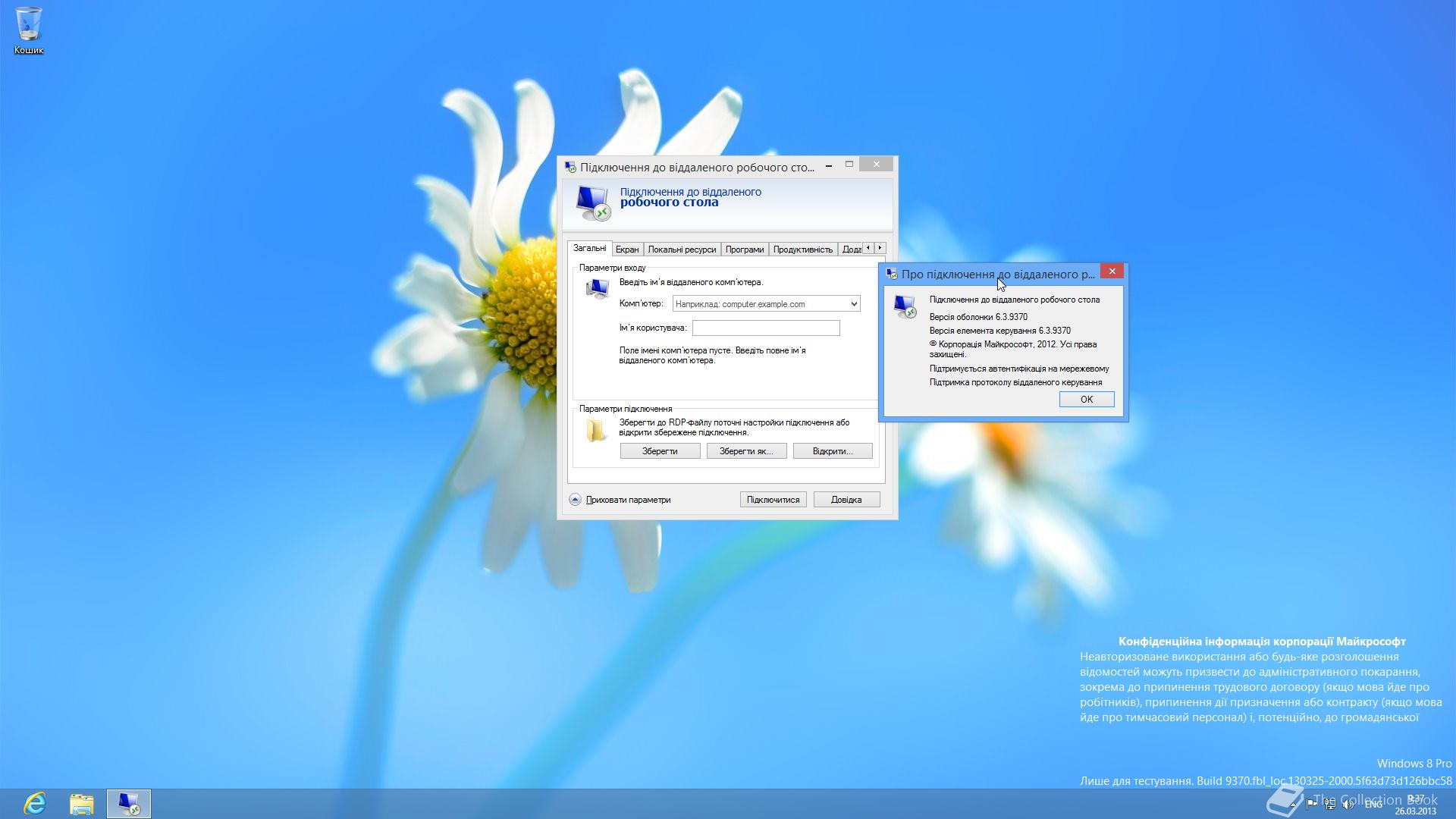Click the Підключитися button
Viewport: 1456px width, 819px height.
point(773,500)
